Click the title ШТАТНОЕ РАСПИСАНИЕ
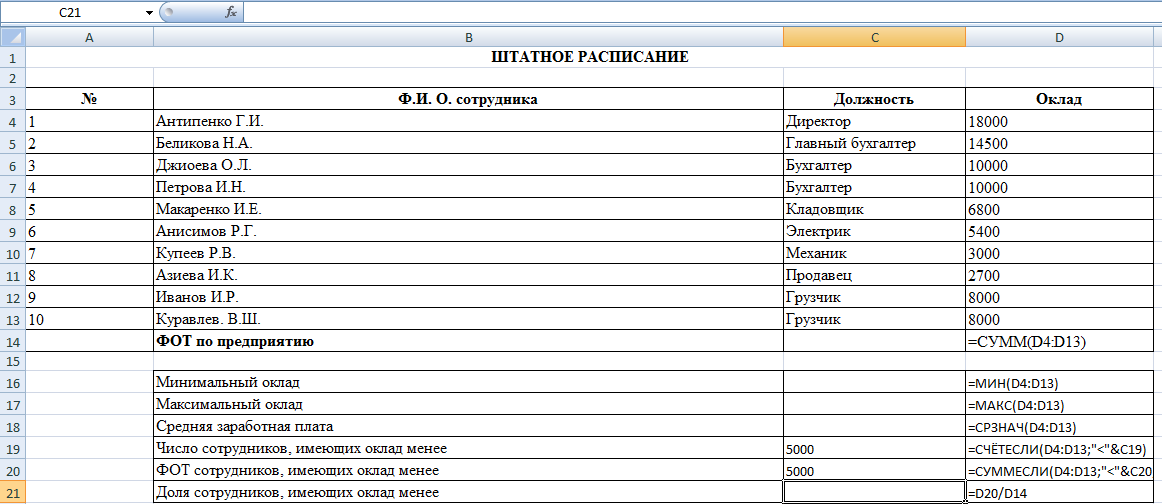 click(590, 57)
